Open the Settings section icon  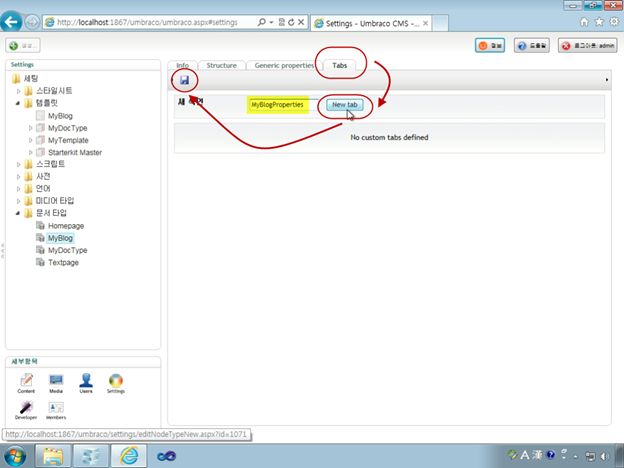(116, 384)
